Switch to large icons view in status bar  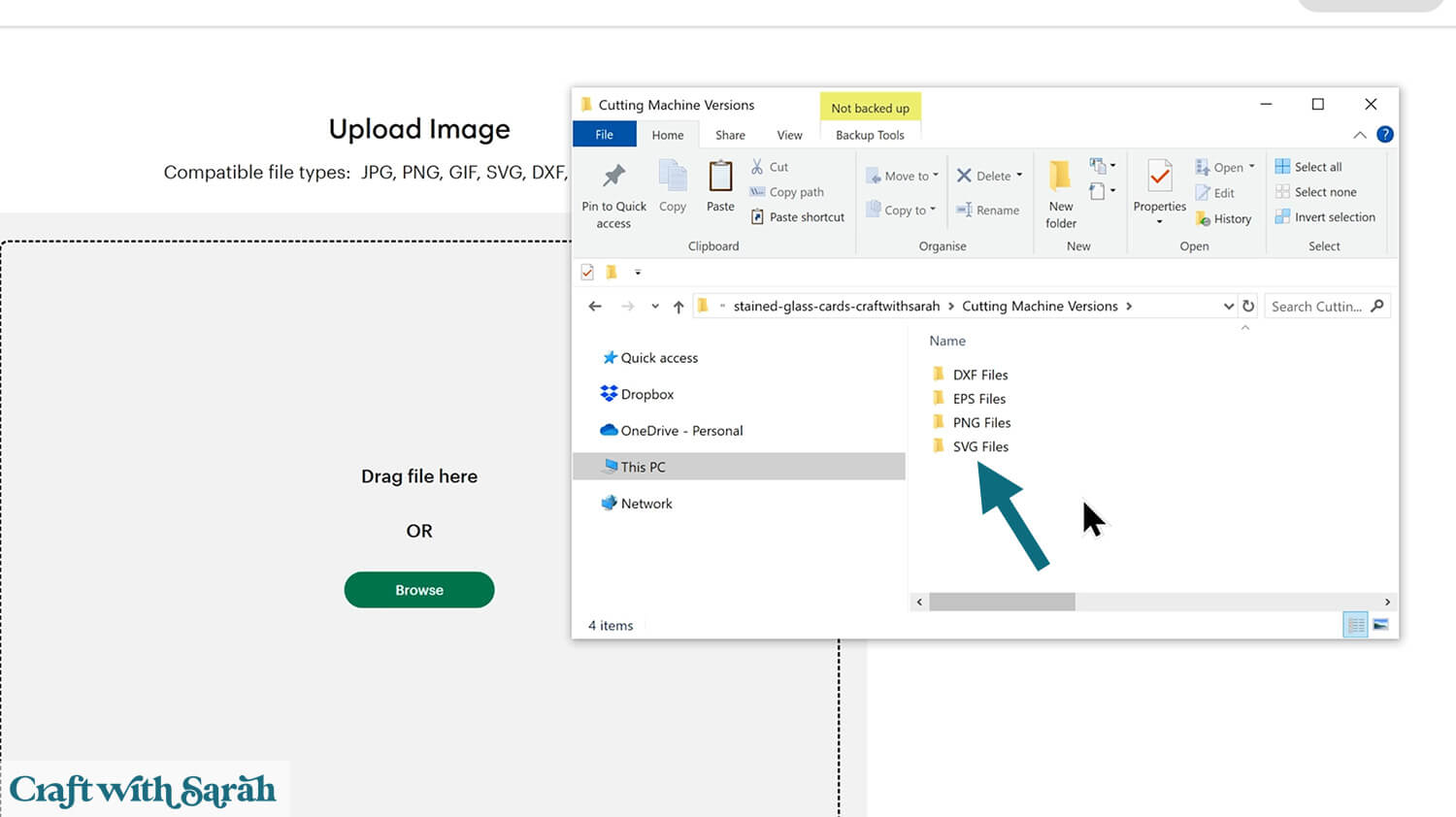pyautogui.click(x=1380, y=625)
